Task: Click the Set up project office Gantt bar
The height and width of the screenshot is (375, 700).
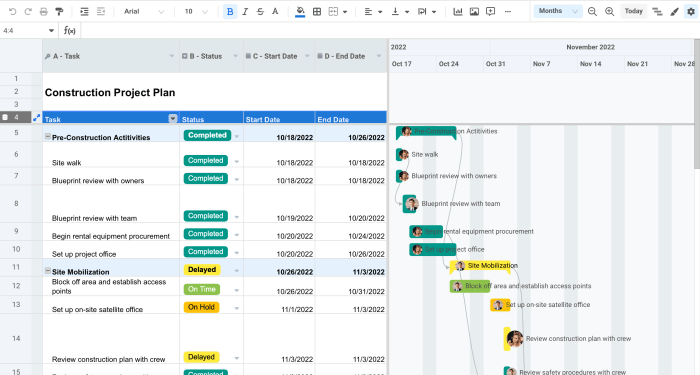Action: [433, 249]
